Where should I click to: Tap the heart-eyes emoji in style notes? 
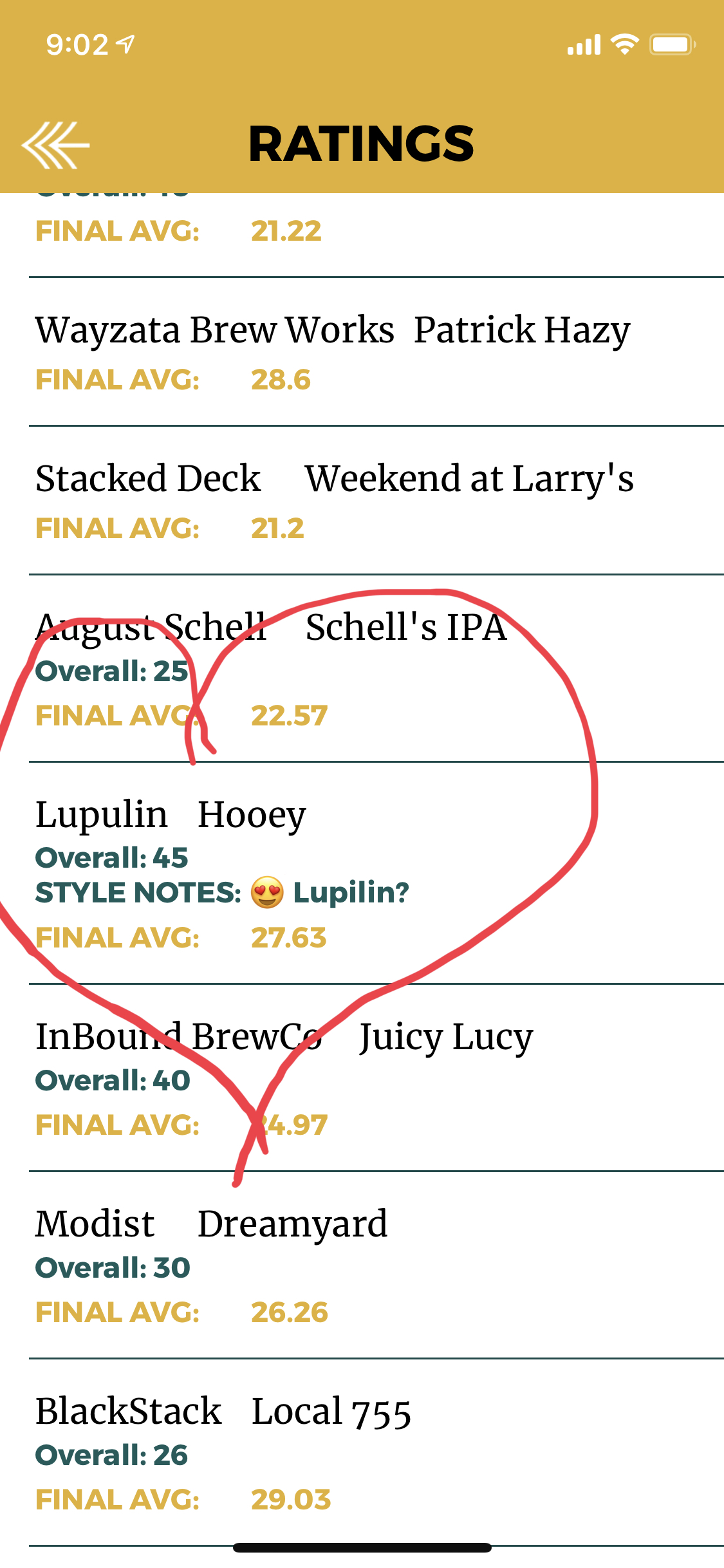[x=266, y=893]
